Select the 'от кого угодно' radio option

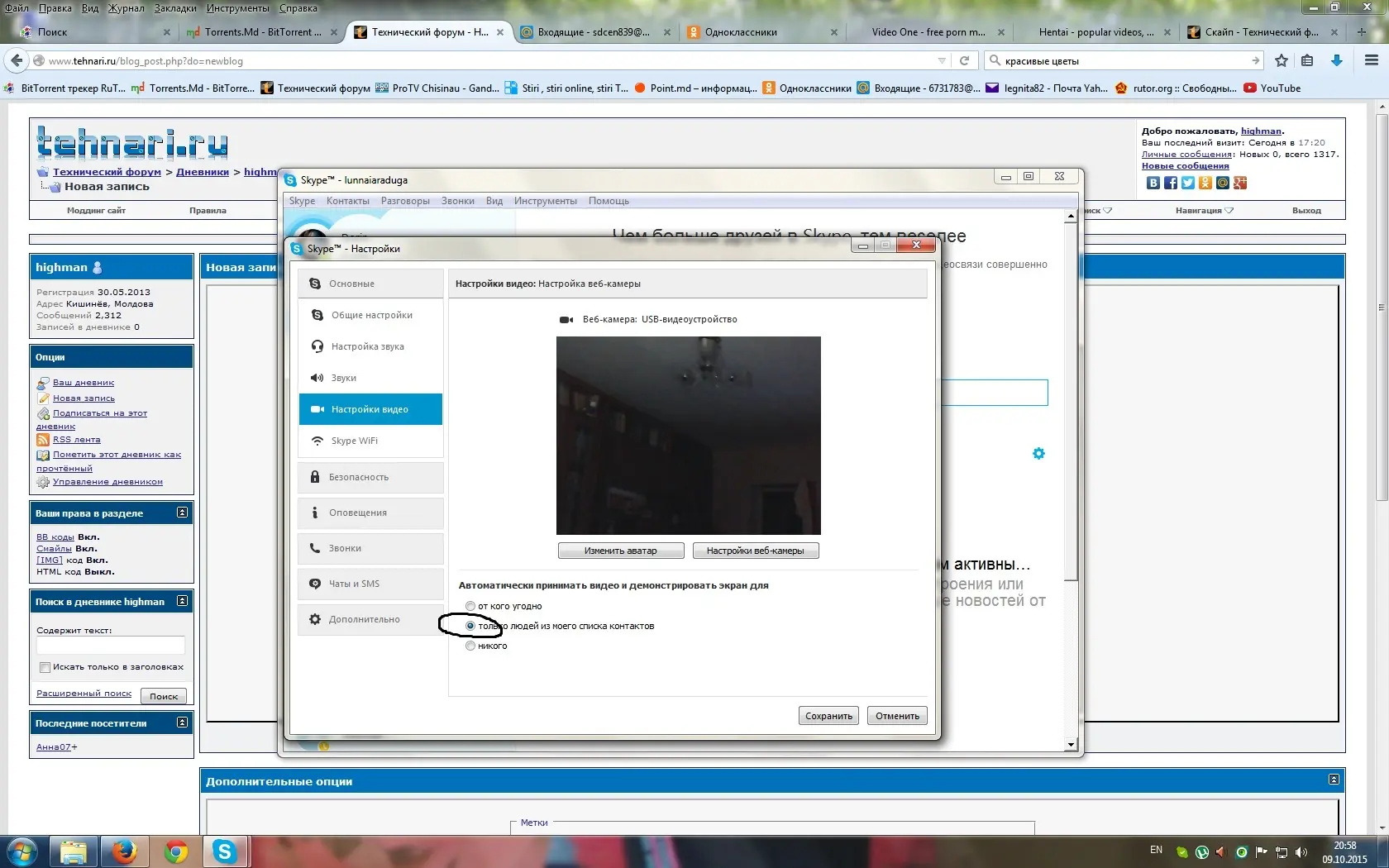(470, 606)
